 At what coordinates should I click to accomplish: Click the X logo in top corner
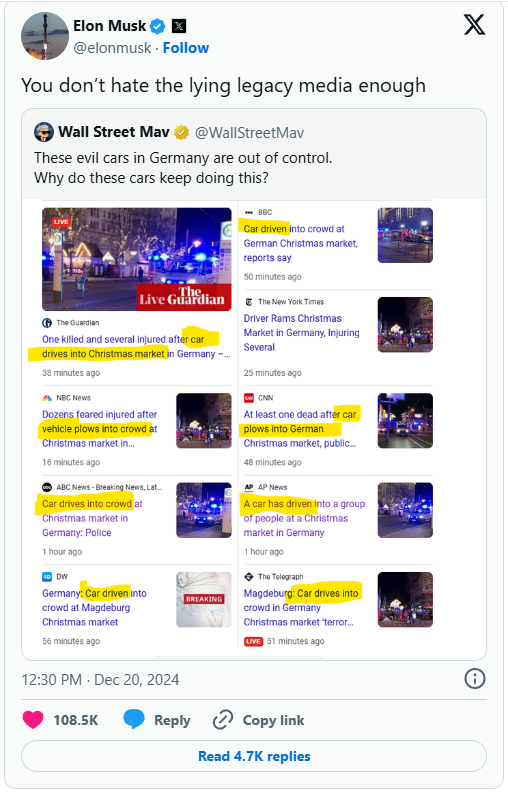474,24
